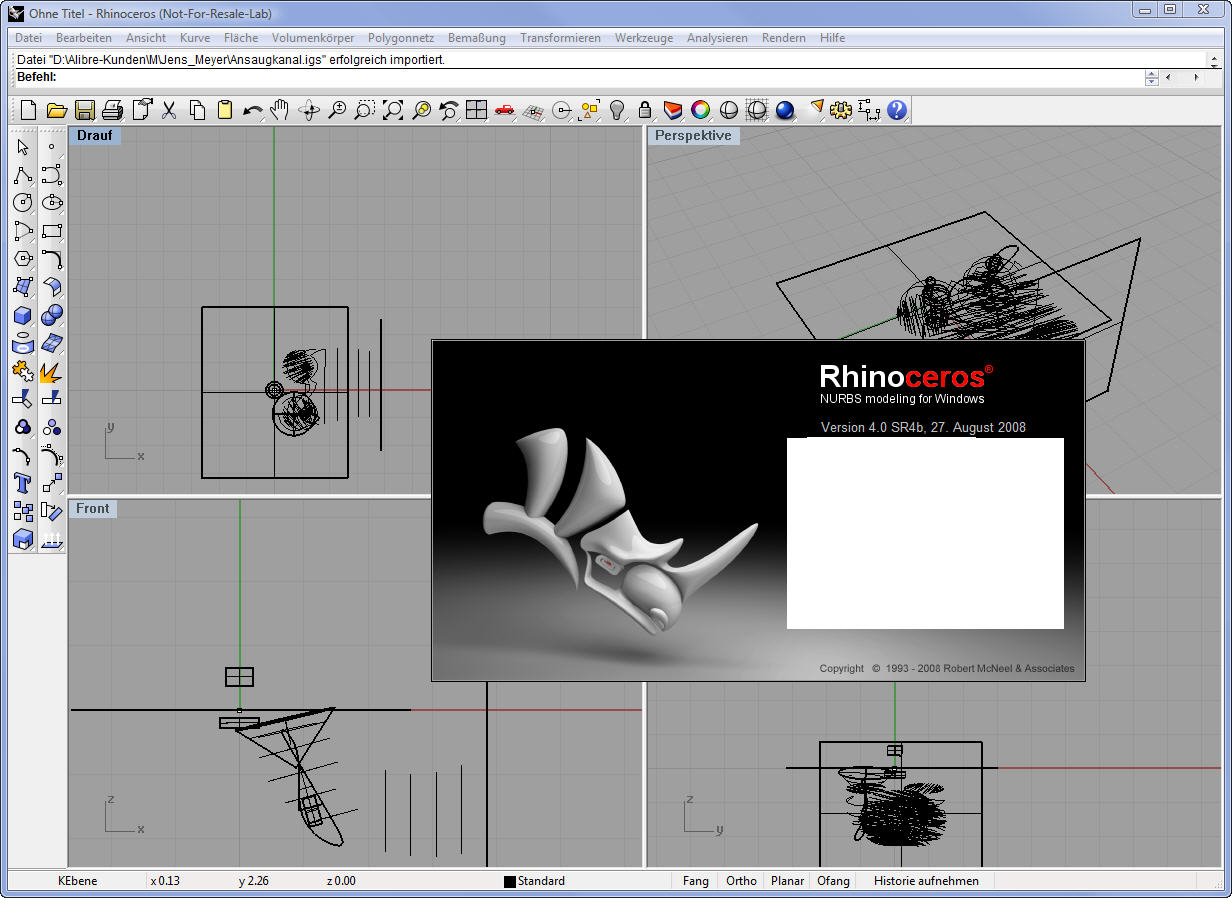Click the Perspektive viewport title label

pos(693,135)
